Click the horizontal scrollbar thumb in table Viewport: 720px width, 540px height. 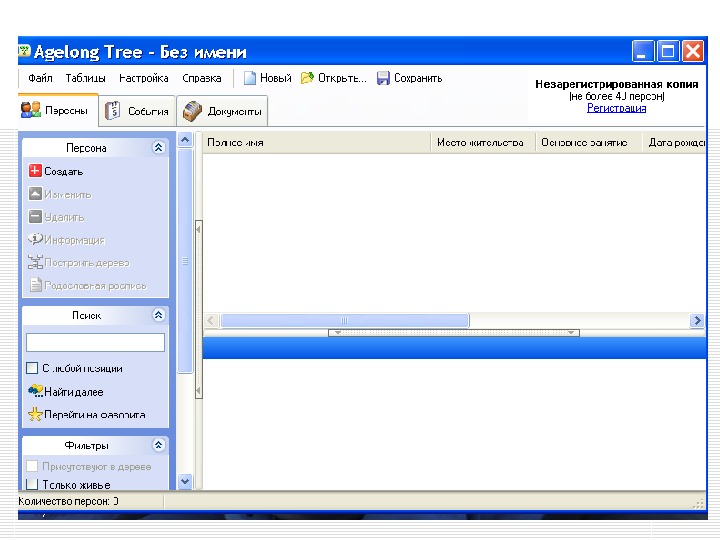345,320
